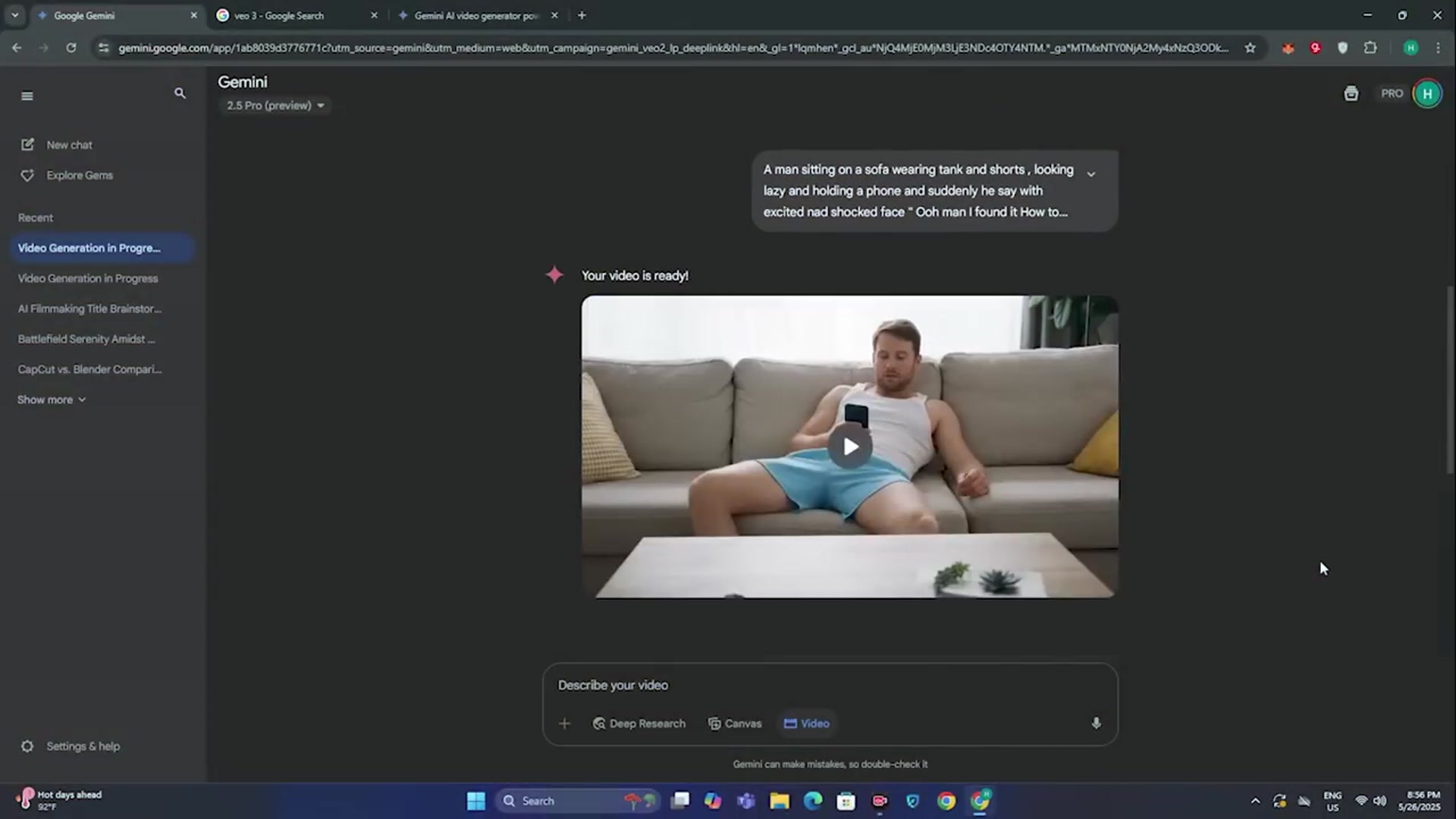Toggle the Gemini sidebar hamburger menu
This screenshot has height=819, width=1456.
click(27, 96)
